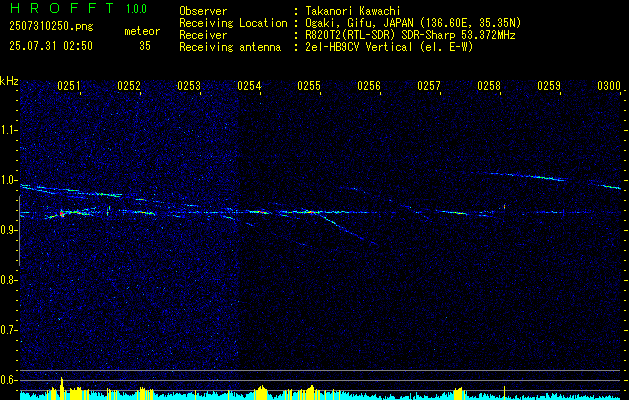Click the meteor count 35
The height and width of the screenshot is (400, 629).
tap(145, 46)
